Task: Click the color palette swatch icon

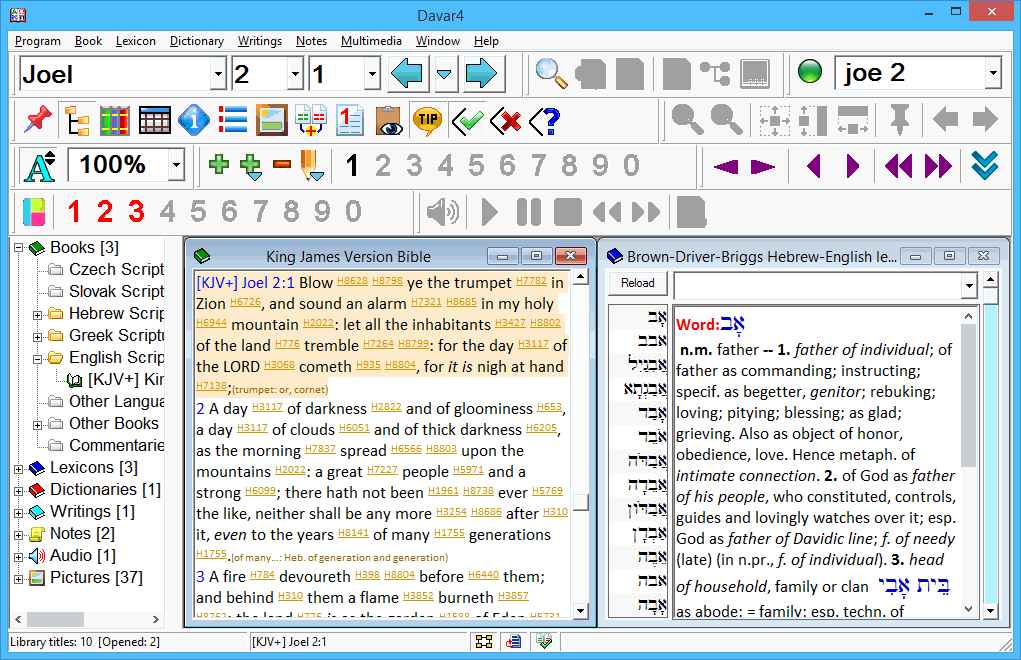Action: [34, 212]
